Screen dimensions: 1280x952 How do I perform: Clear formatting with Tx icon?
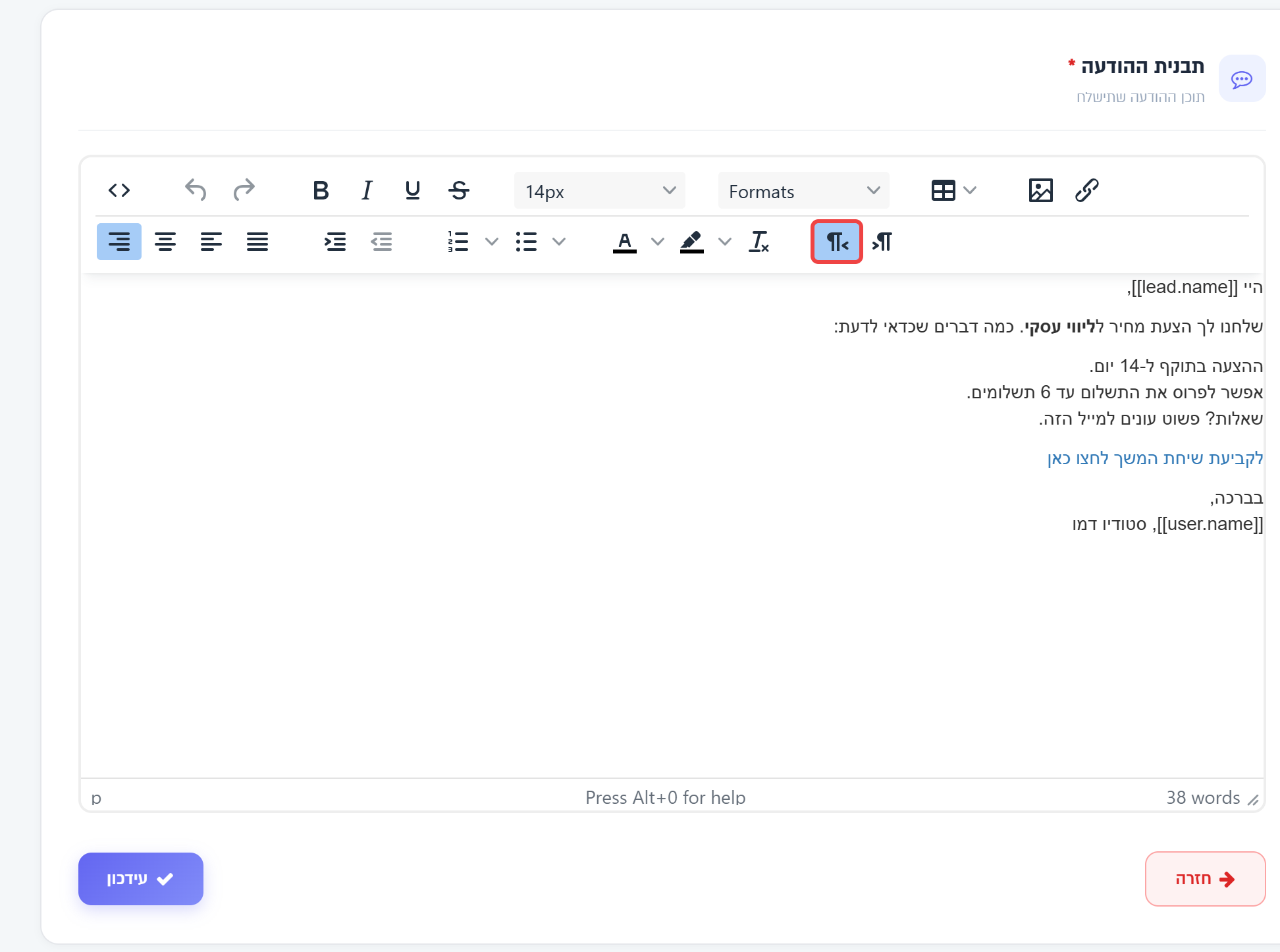point(759,242)
